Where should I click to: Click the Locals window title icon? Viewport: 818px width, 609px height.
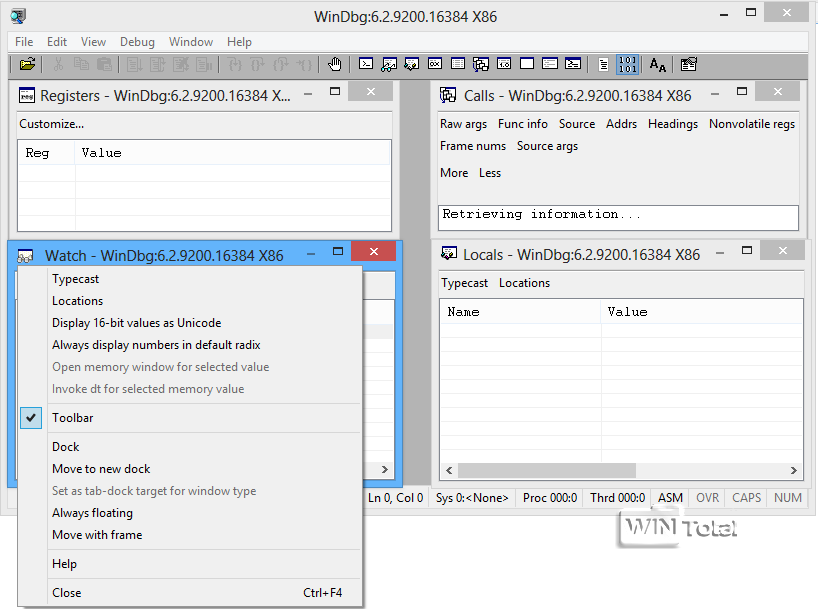[449, 253]
